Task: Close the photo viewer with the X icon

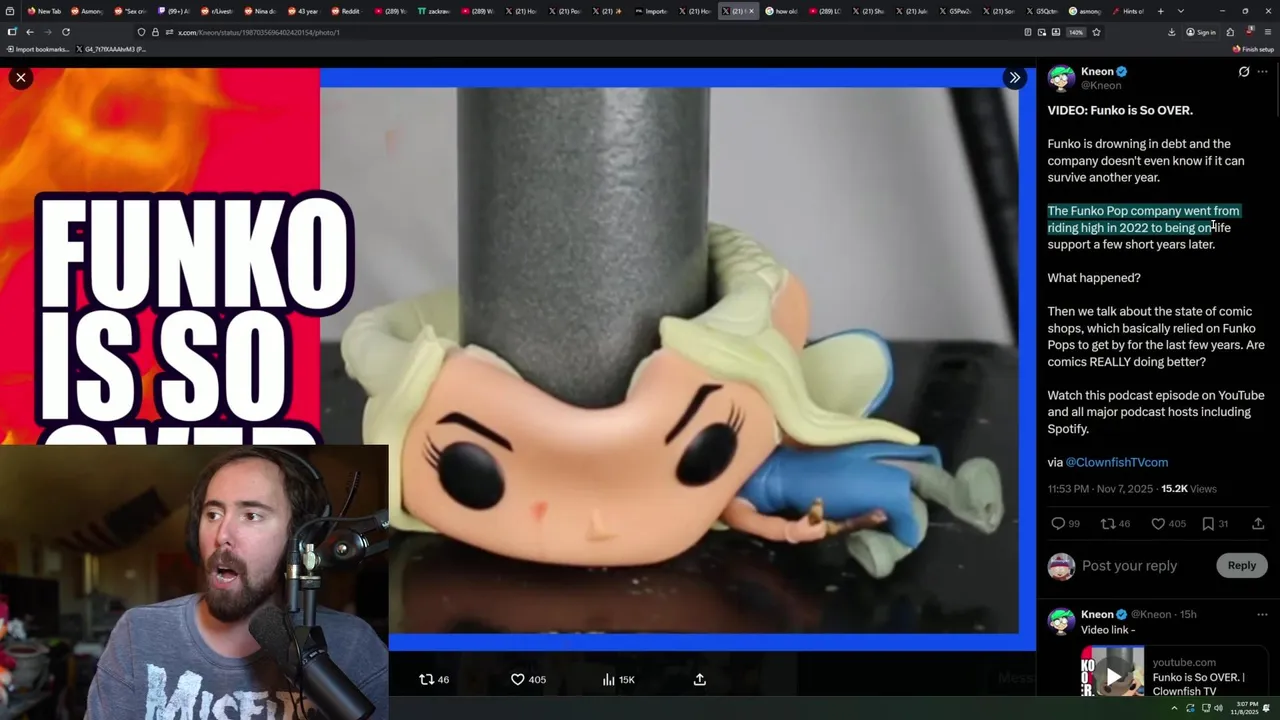Action: pos(20,77)
